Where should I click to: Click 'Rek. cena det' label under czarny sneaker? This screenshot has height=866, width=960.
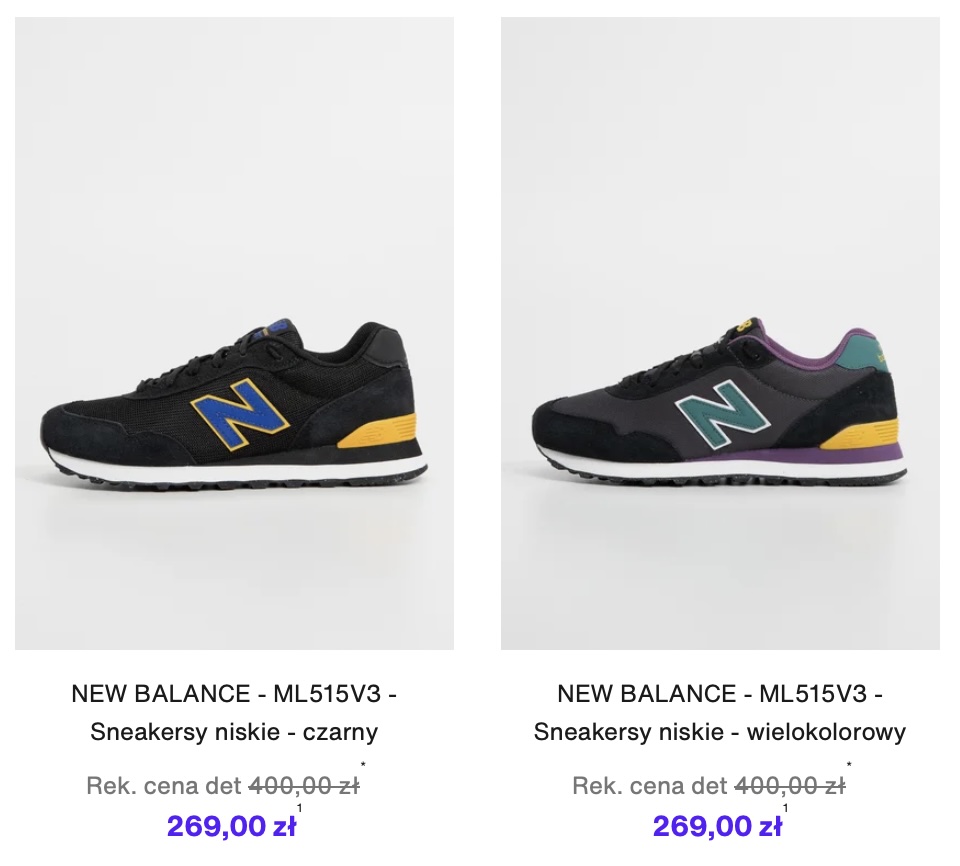tap(164, 786)
